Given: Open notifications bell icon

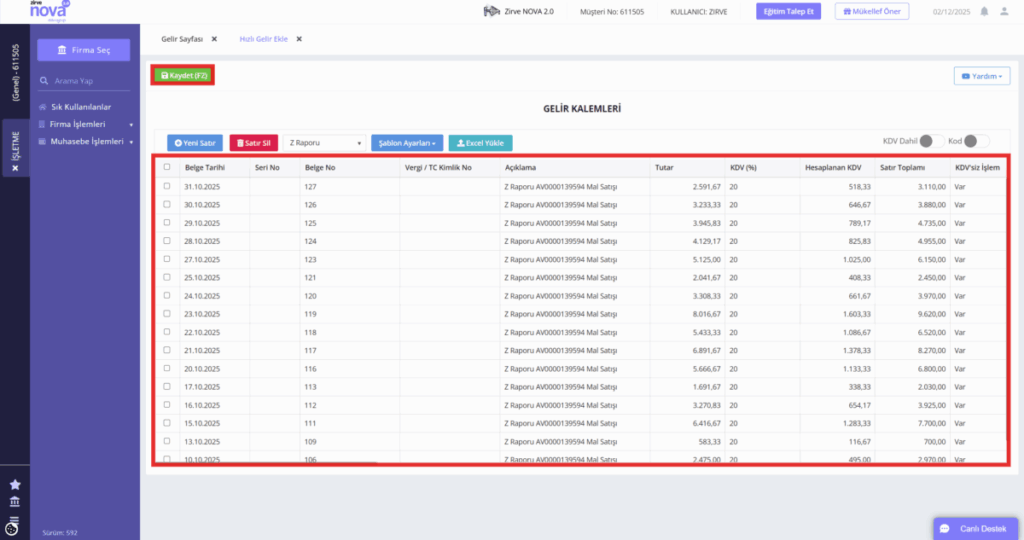Looking at the screenshot, I should (984, 12).
